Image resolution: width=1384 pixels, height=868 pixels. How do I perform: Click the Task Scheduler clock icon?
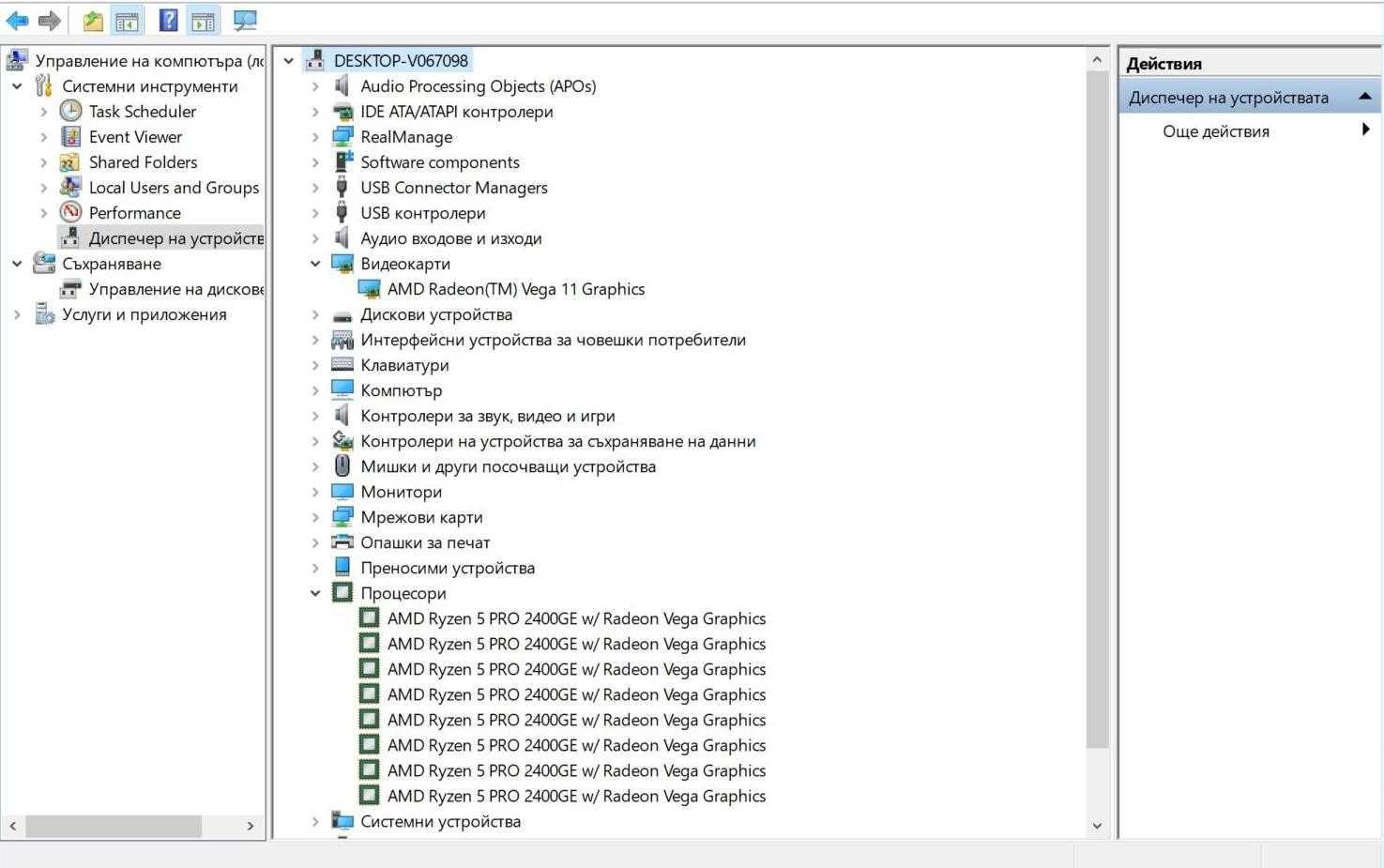pos(70,111)
